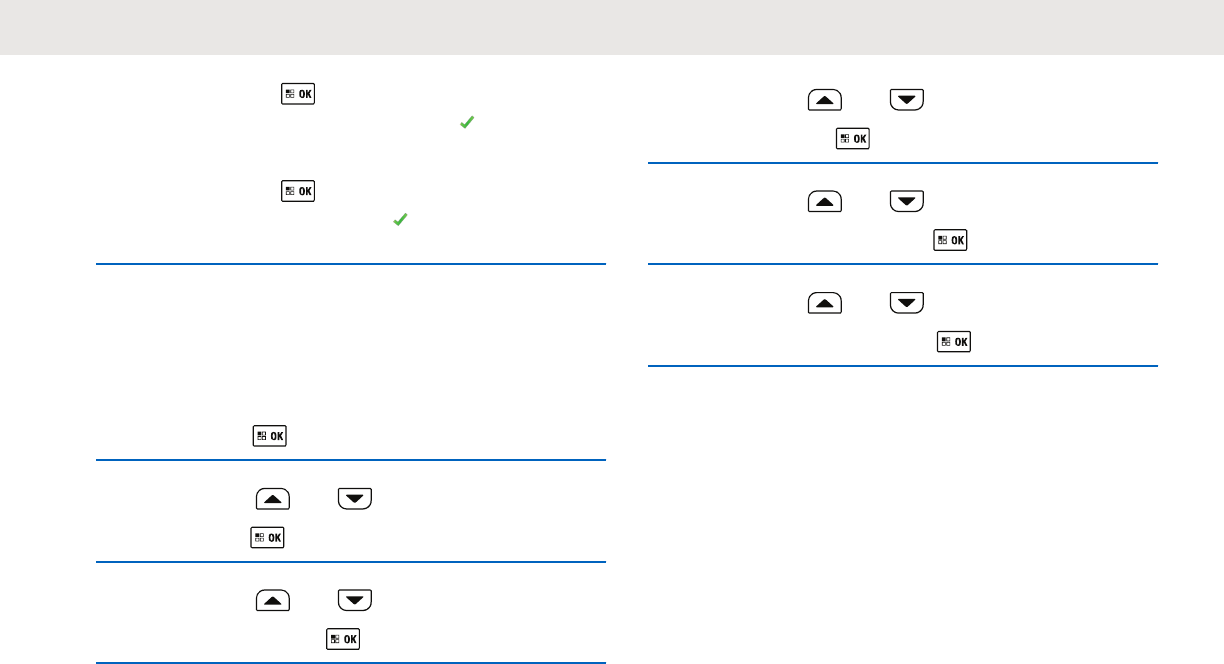Click the last down arrow key in left column
Image resolution: width=1224 pixels, height=664 pixels.
[355, 600]
